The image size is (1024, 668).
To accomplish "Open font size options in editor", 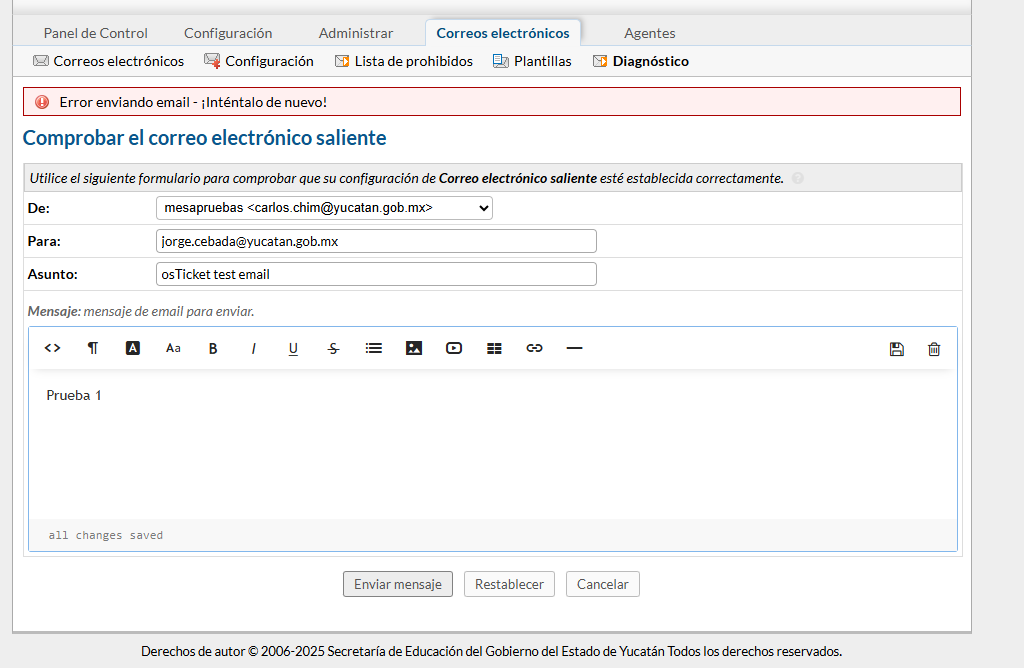I will [x=173, y=348].
